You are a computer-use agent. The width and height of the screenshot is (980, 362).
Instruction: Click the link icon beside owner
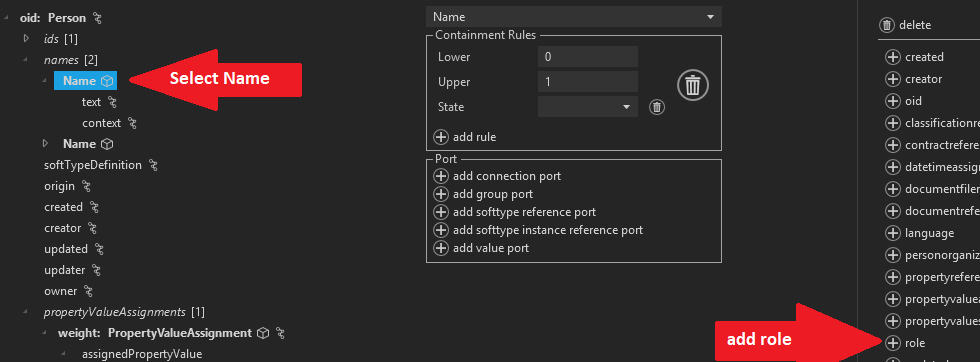pos(88,291)
